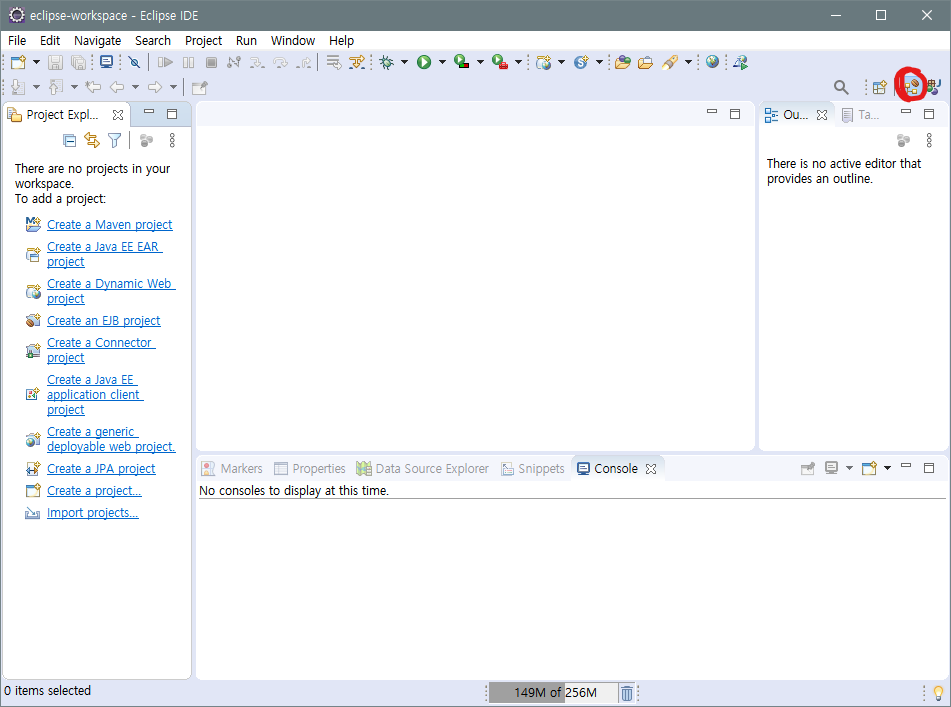Click the Pin Editor icon
The width and height of the screenshot is (951, 707).
coord(200,88)
